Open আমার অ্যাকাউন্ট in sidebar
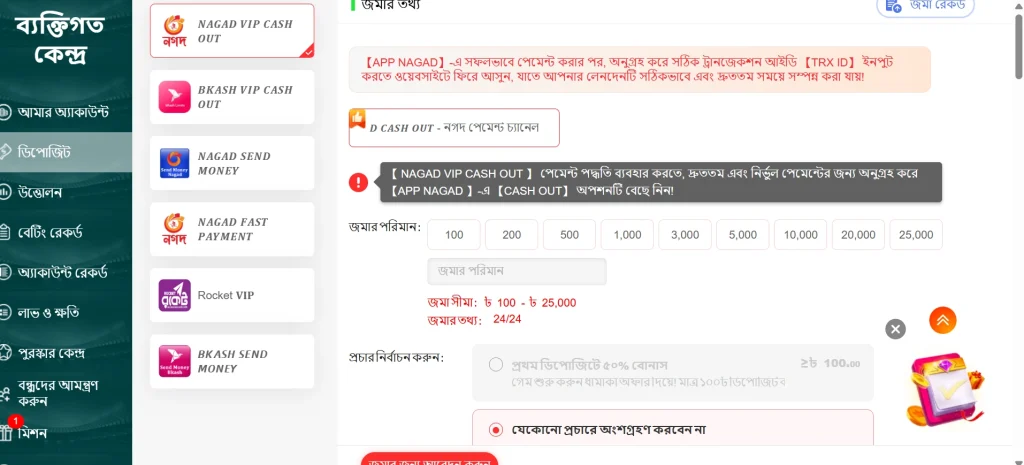This screenshot has height=465, width=1024. (x=63, y=112)
